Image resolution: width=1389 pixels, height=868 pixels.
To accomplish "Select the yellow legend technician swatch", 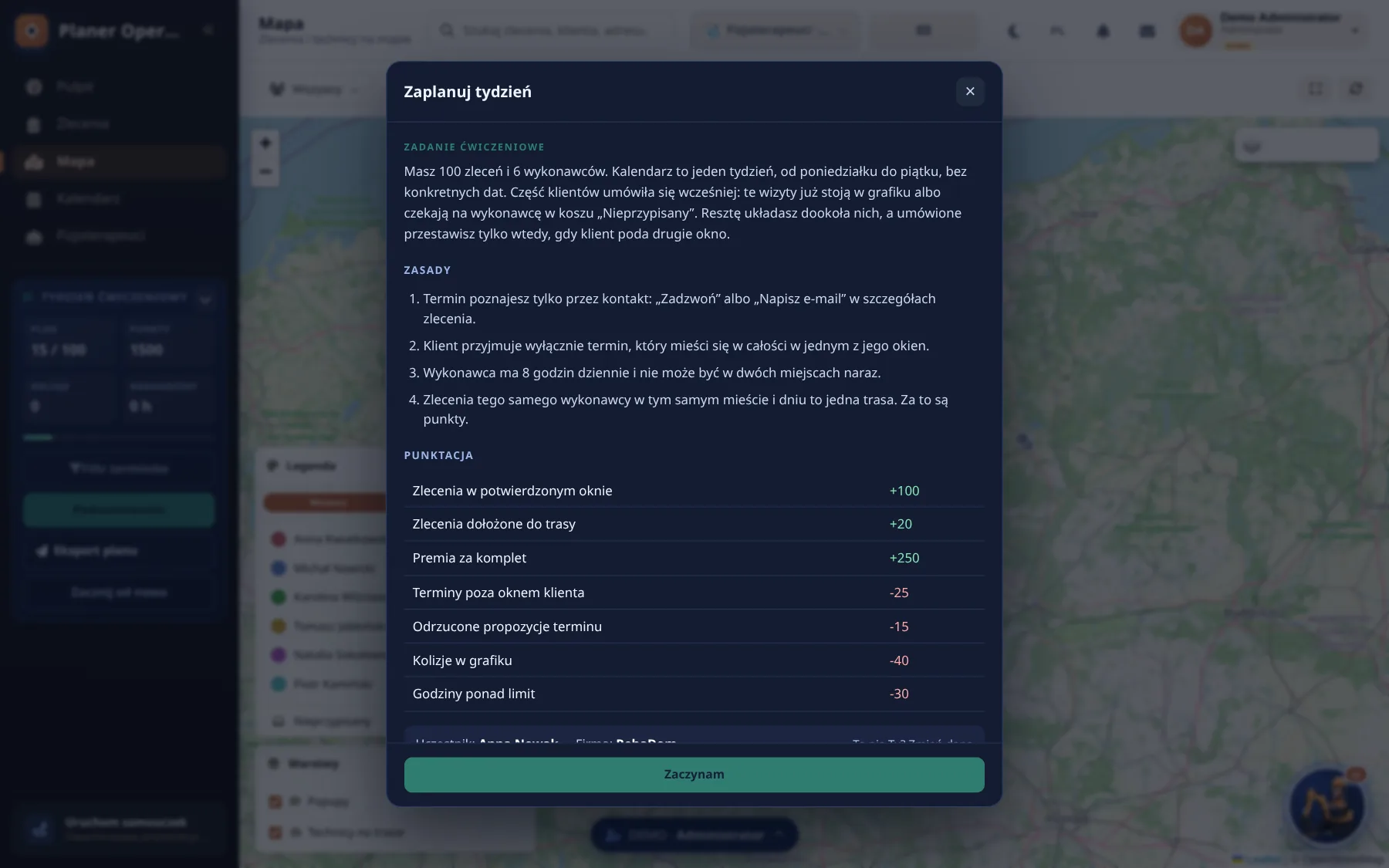I will (279, 626).
